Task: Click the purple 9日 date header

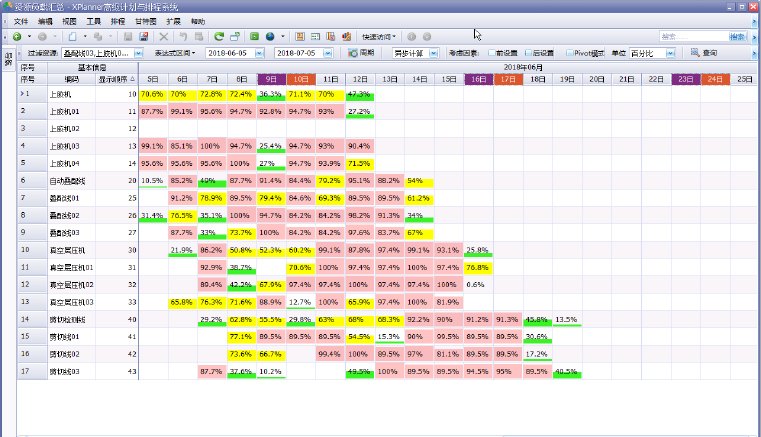Action: [x=271, y=79]
